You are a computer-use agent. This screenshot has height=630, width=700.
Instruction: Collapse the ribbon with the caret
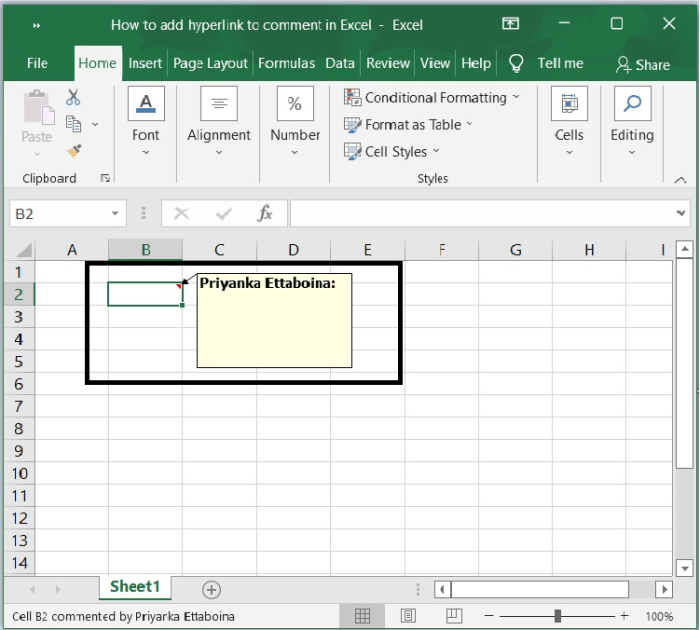680,180
